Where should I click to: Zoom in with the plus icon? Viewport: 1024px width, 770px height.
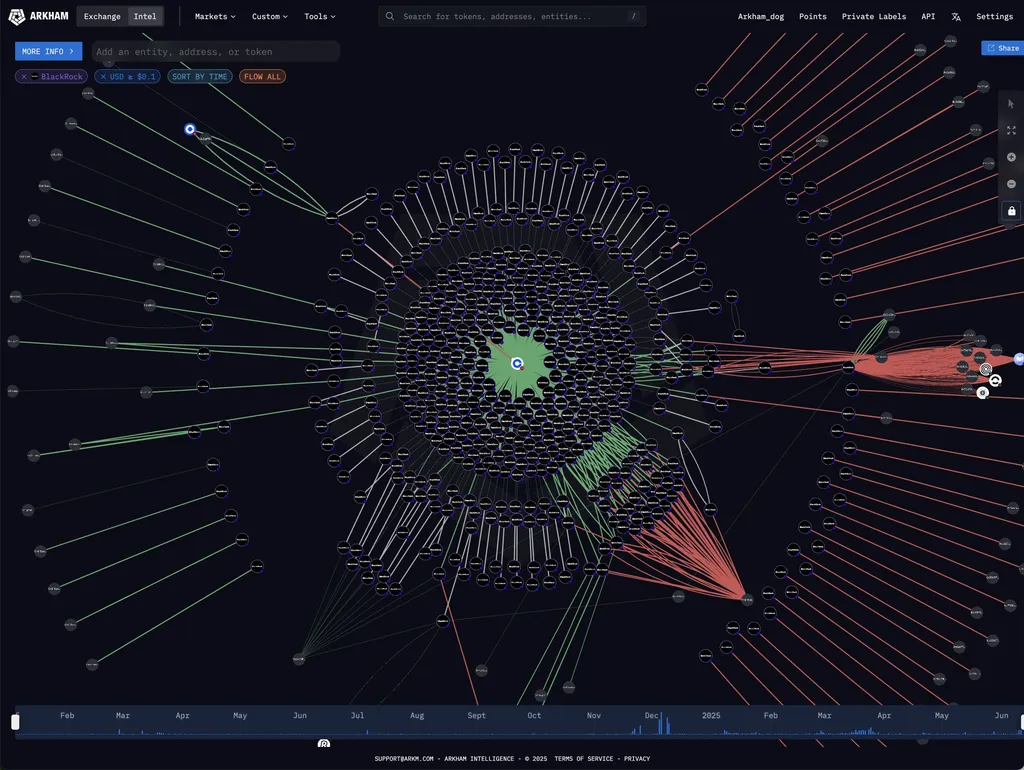coord(1011,157)
